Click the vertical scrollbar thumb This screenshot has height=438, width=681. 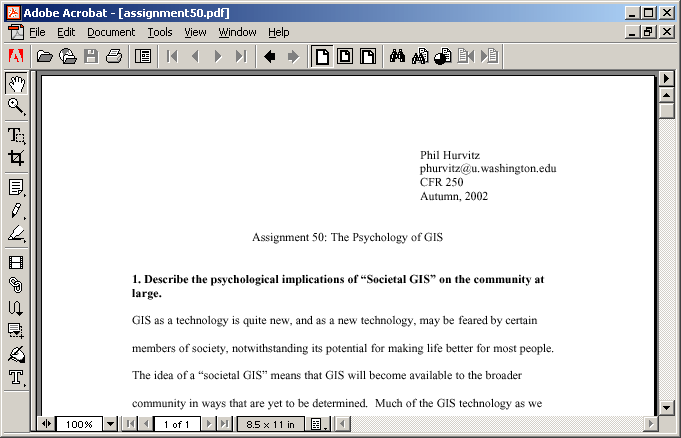(666, 110)
